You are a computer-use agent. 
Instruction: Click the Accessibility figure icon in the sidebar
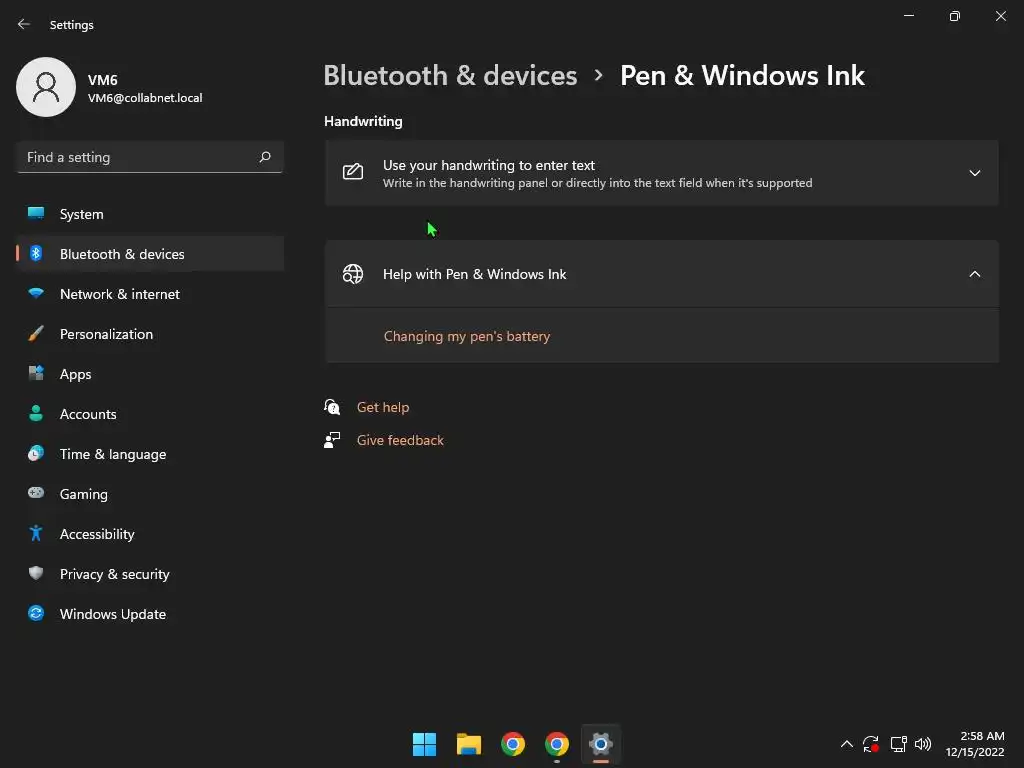coord(36,534)
